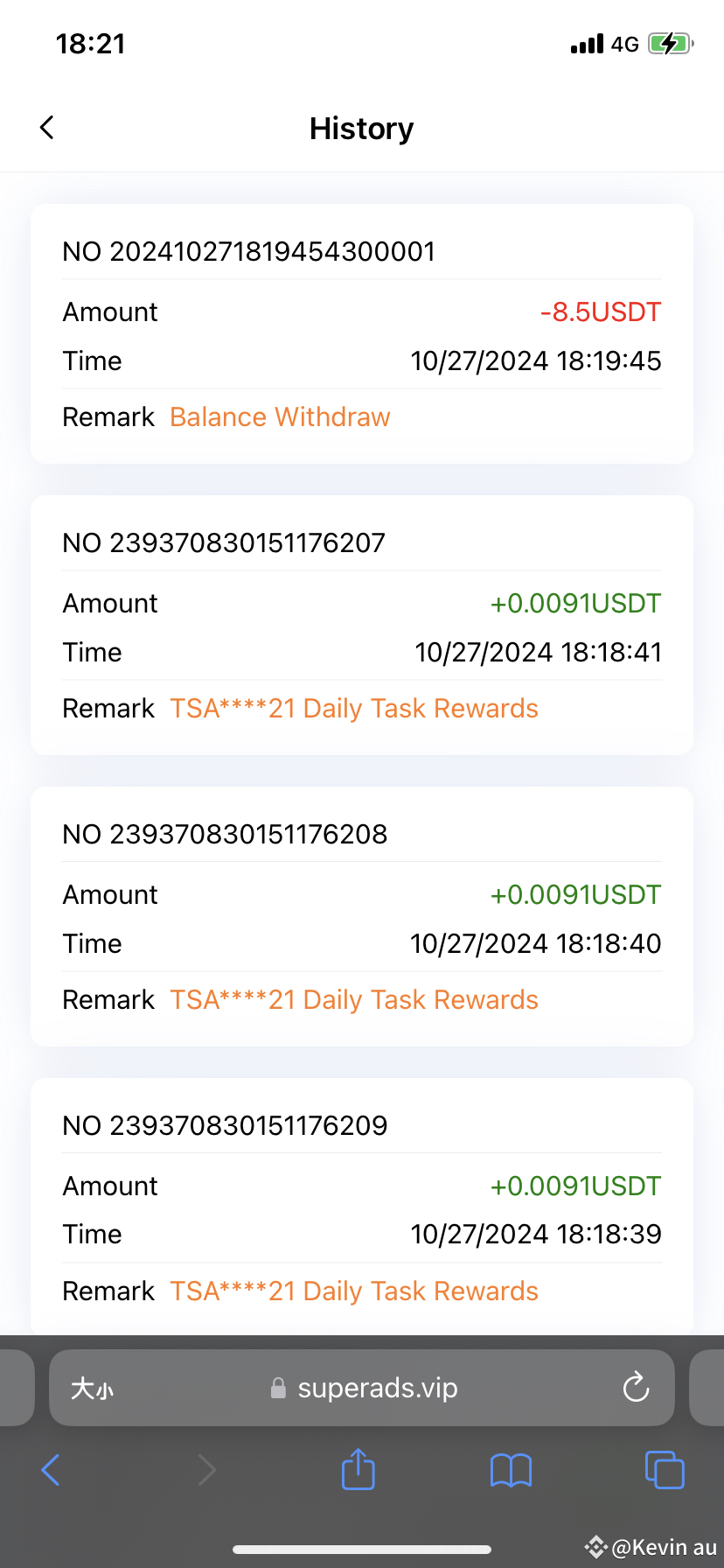Viewport: 724px width, 1568px height.
Task: Tap the superads.vip address field
Action: click(x=362, y=1388)
